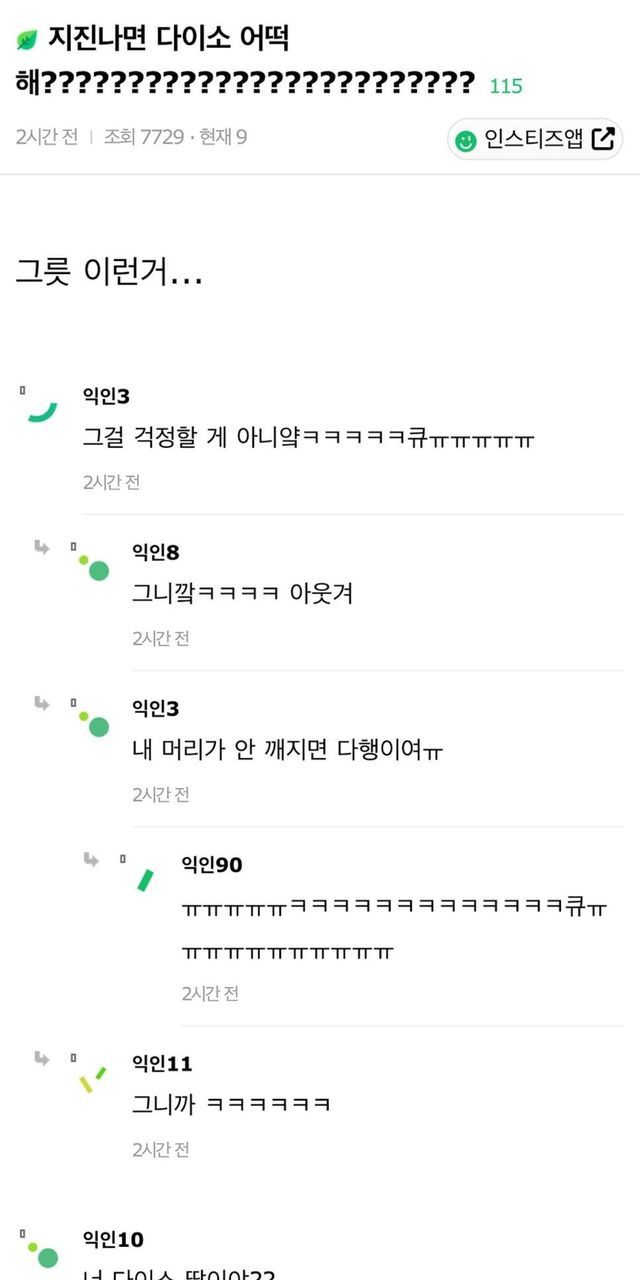Open the 인스티즈앱 button
Image resolution: width=640 pixels, height=1280 pixels.
pyautogui.click(x=535, y=139)
